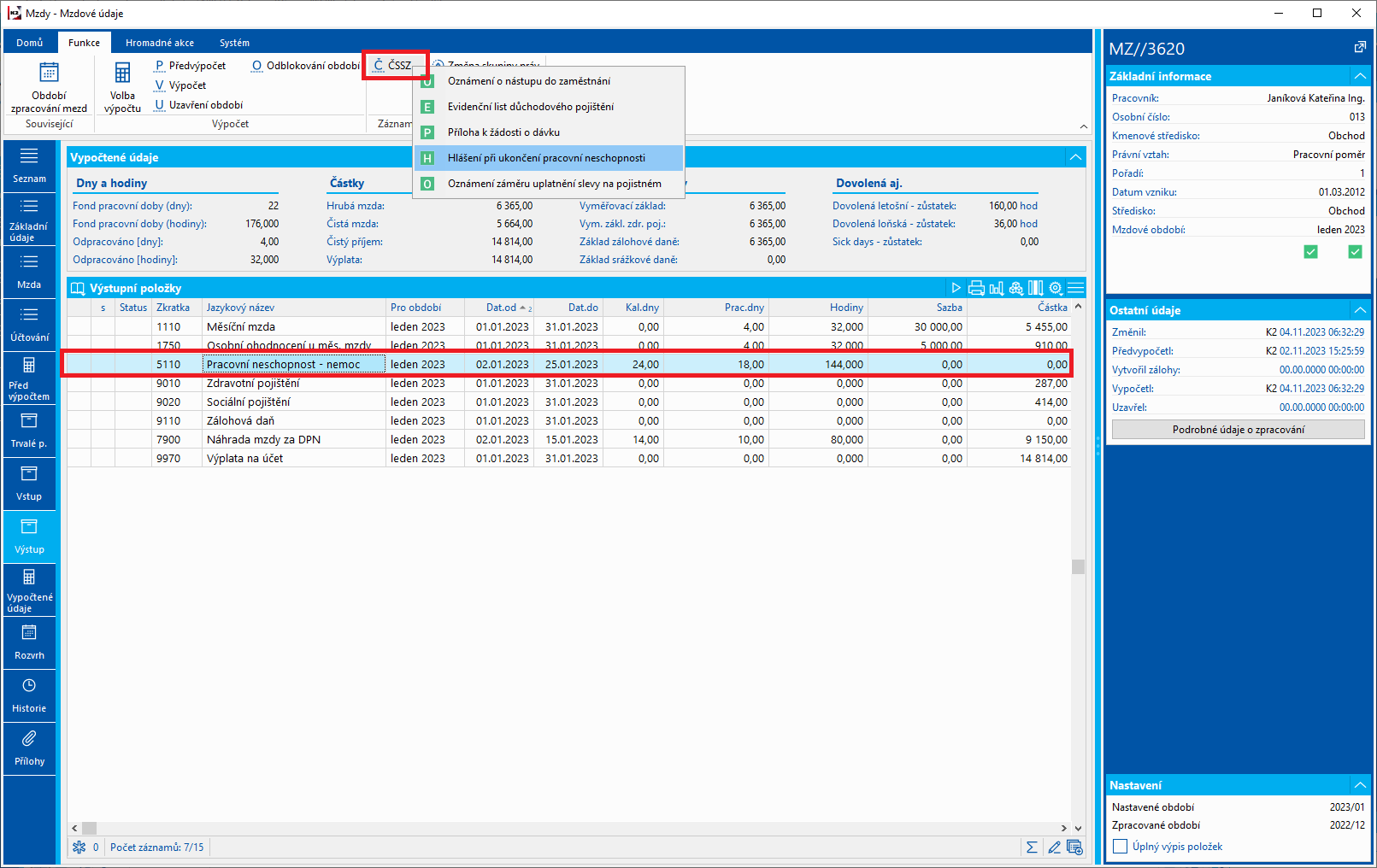Click Podrobné údaje o zpracování button
The width and height of the screenshot is (1377, 868).
[x=1238, y=430]
